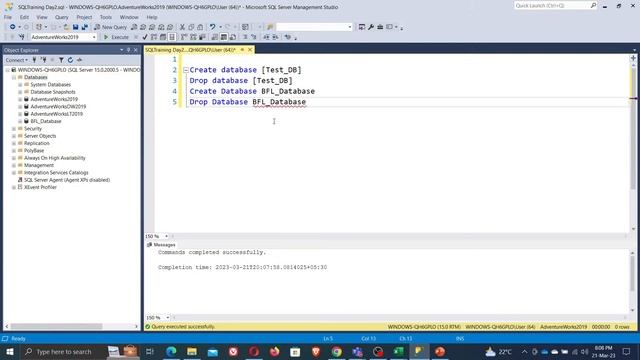Click the New Query toolbar button
This screenshot has height=360, width=640.
coord(111,27)
